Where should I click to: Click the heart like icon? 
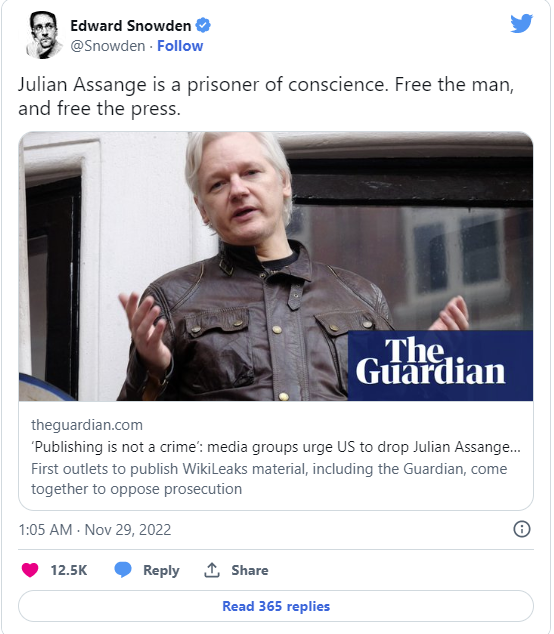coord(30,570)
